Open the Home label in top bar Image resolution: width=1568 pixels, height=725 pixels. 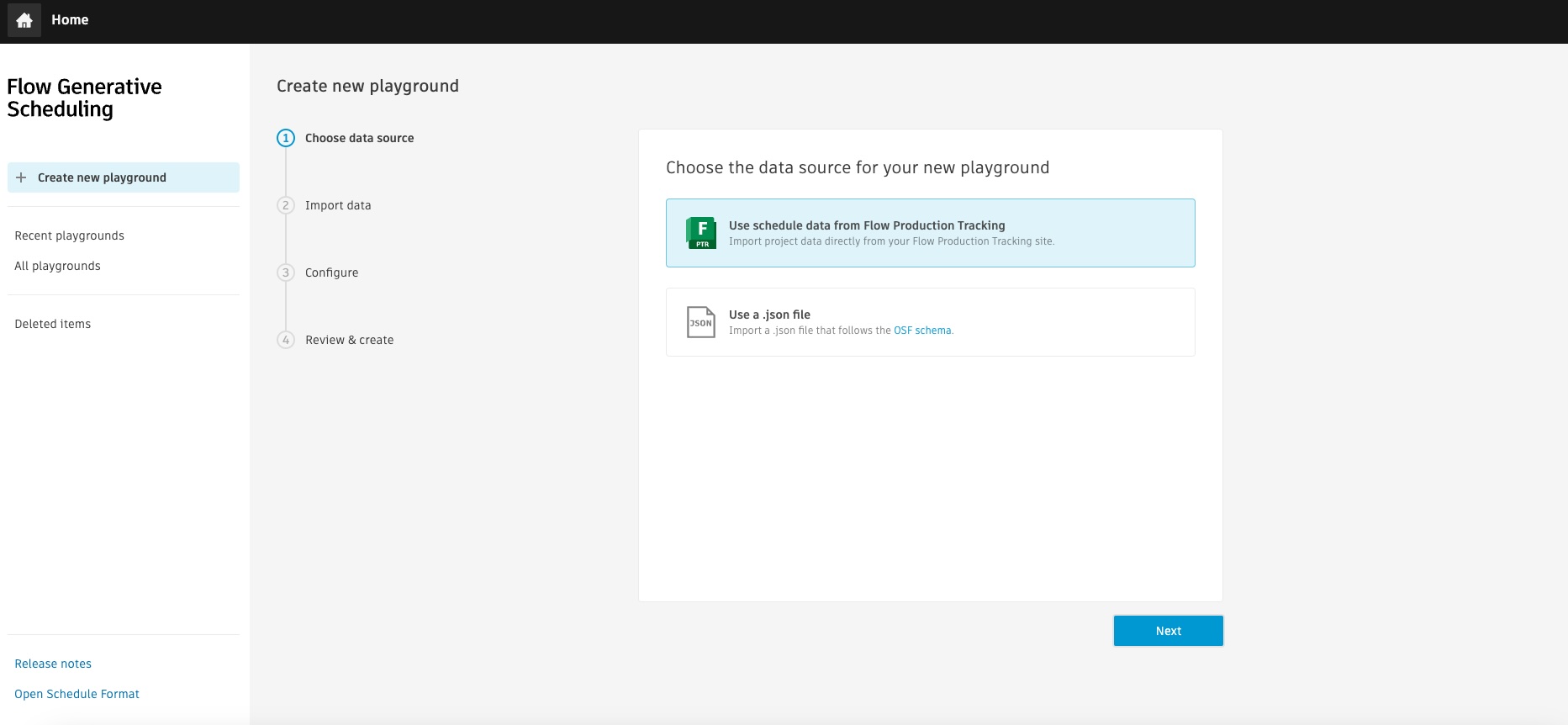coord(70,19)
